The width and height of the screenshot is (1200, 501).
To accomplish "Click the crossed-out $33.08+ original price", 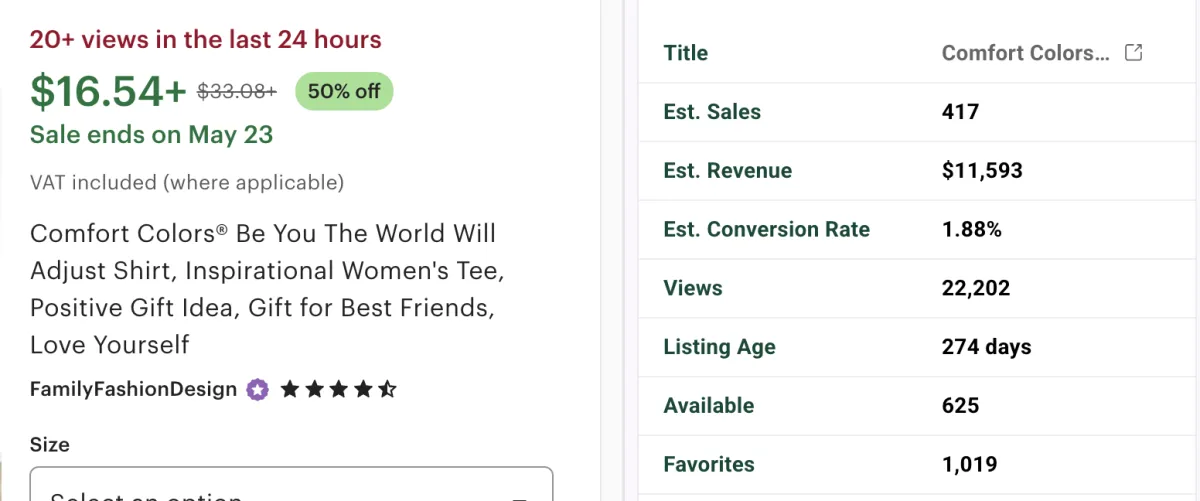I will pyautogui.click(x=237, y=91).
